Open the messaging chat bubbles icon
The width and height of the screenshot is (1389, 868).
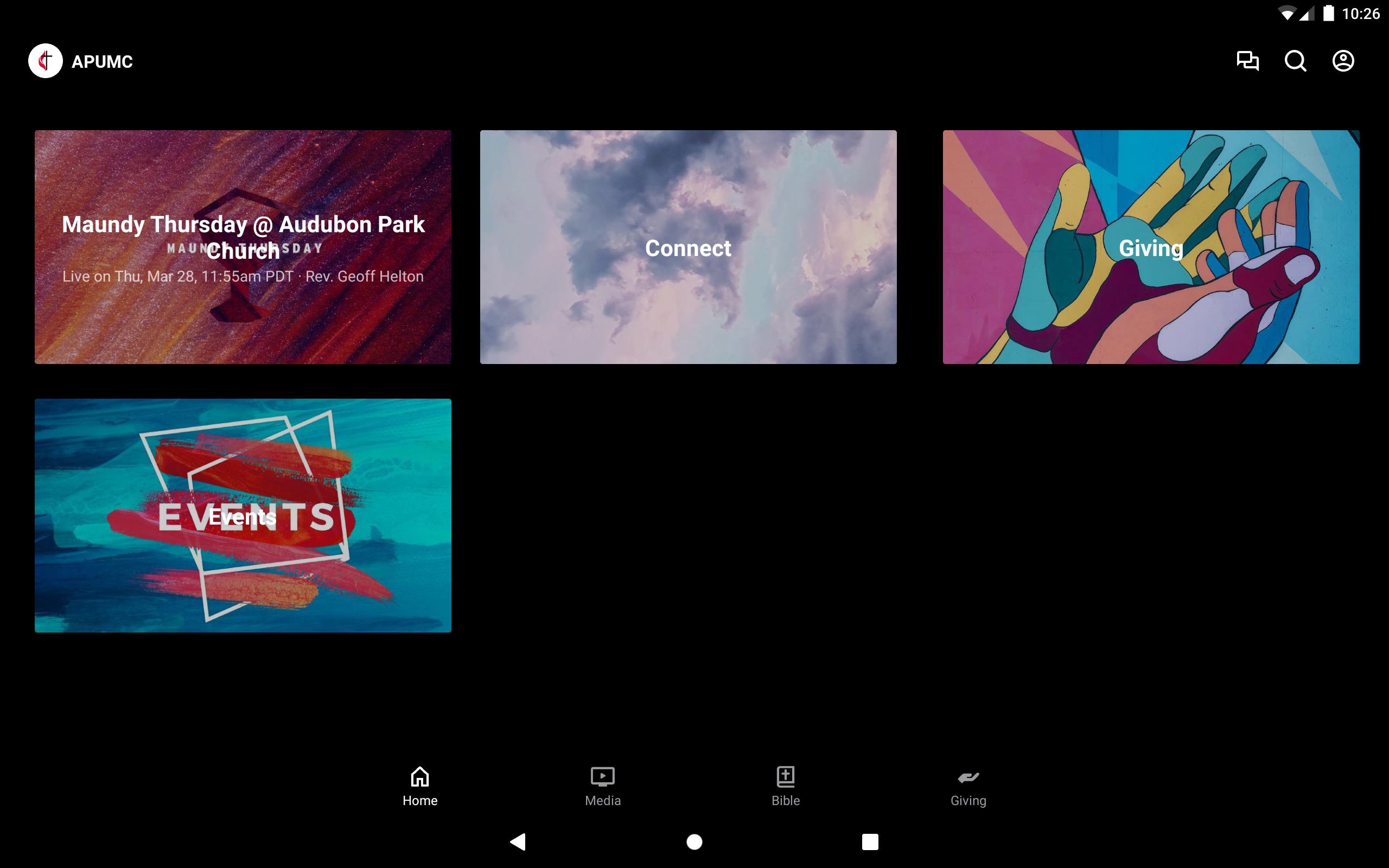1247,61
